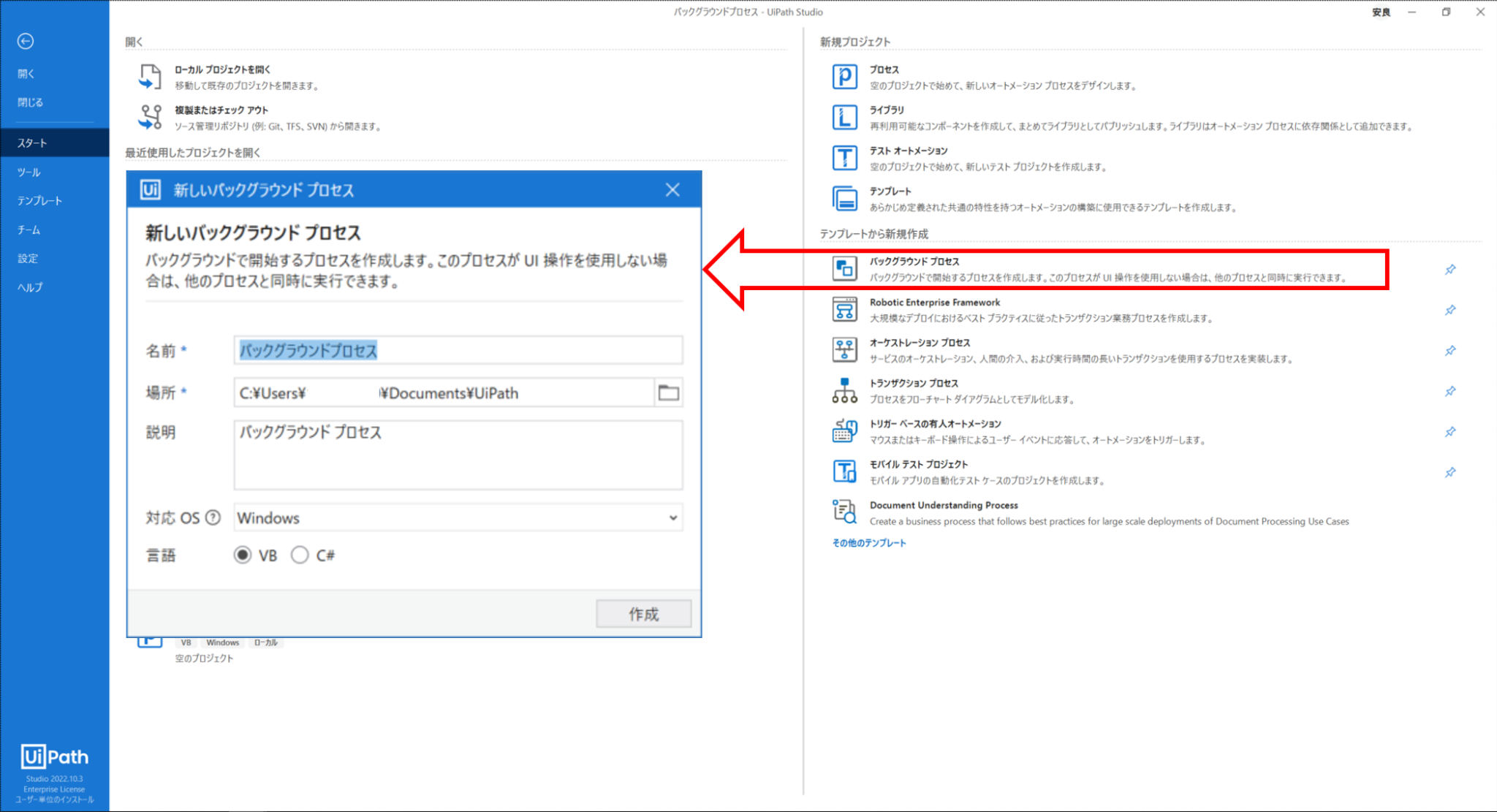This screenshot has width=1497, height=812.
Task: Select the Template project icon
Action: [x=844, y=198]
